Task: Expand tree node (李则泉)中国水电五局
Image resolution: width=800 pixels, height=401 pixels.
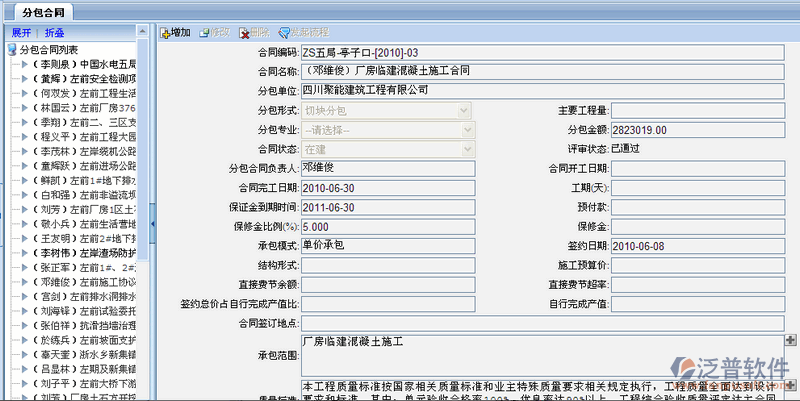Action: 24,64
